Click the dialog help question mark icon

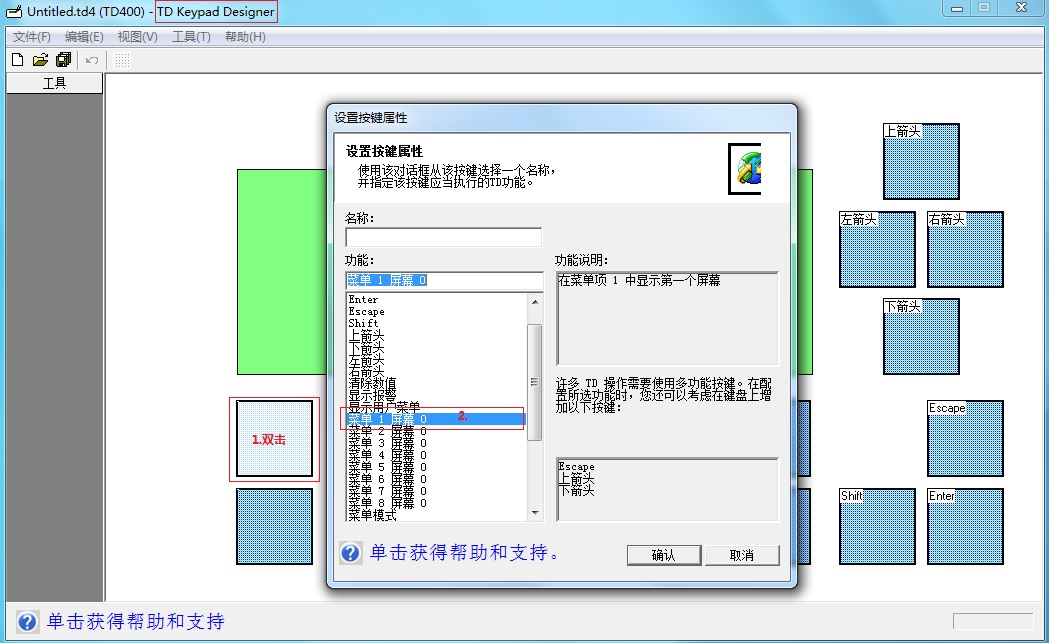tap(351, 553)
